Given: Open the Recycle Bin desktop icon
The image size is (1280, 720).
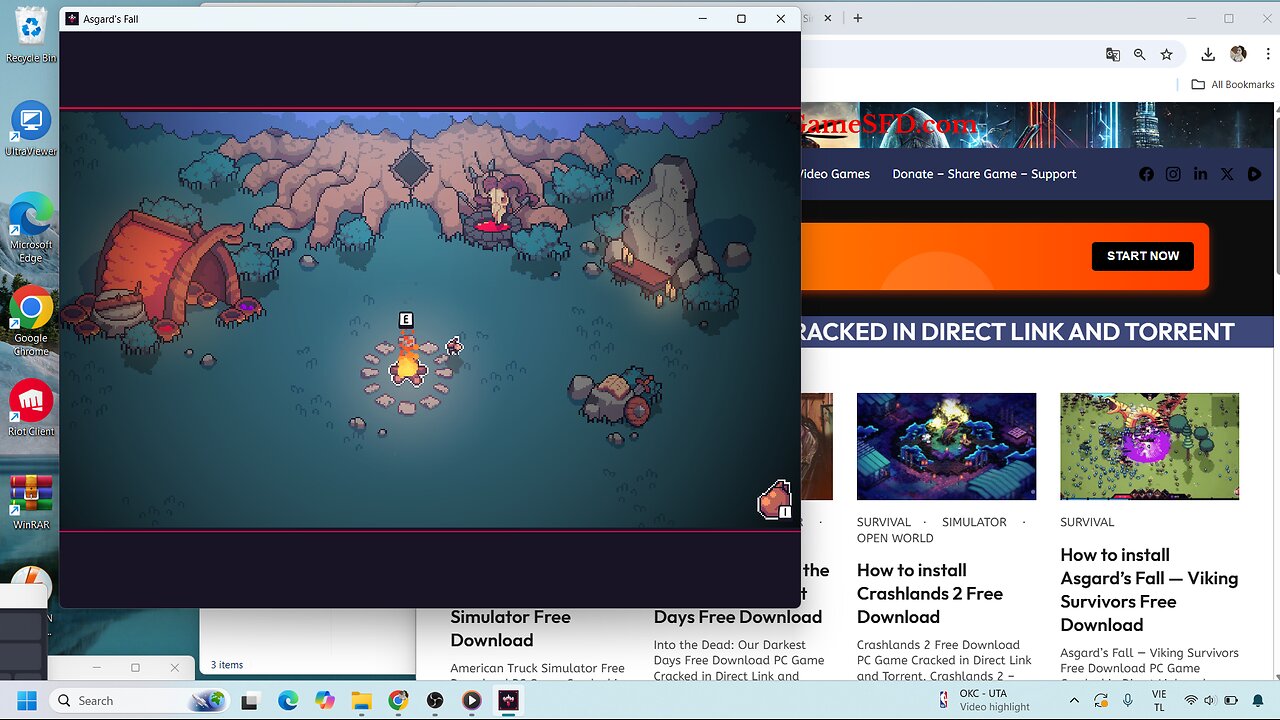Looking at the screenshot, I should pyautogui.click(x=31, y=36).
